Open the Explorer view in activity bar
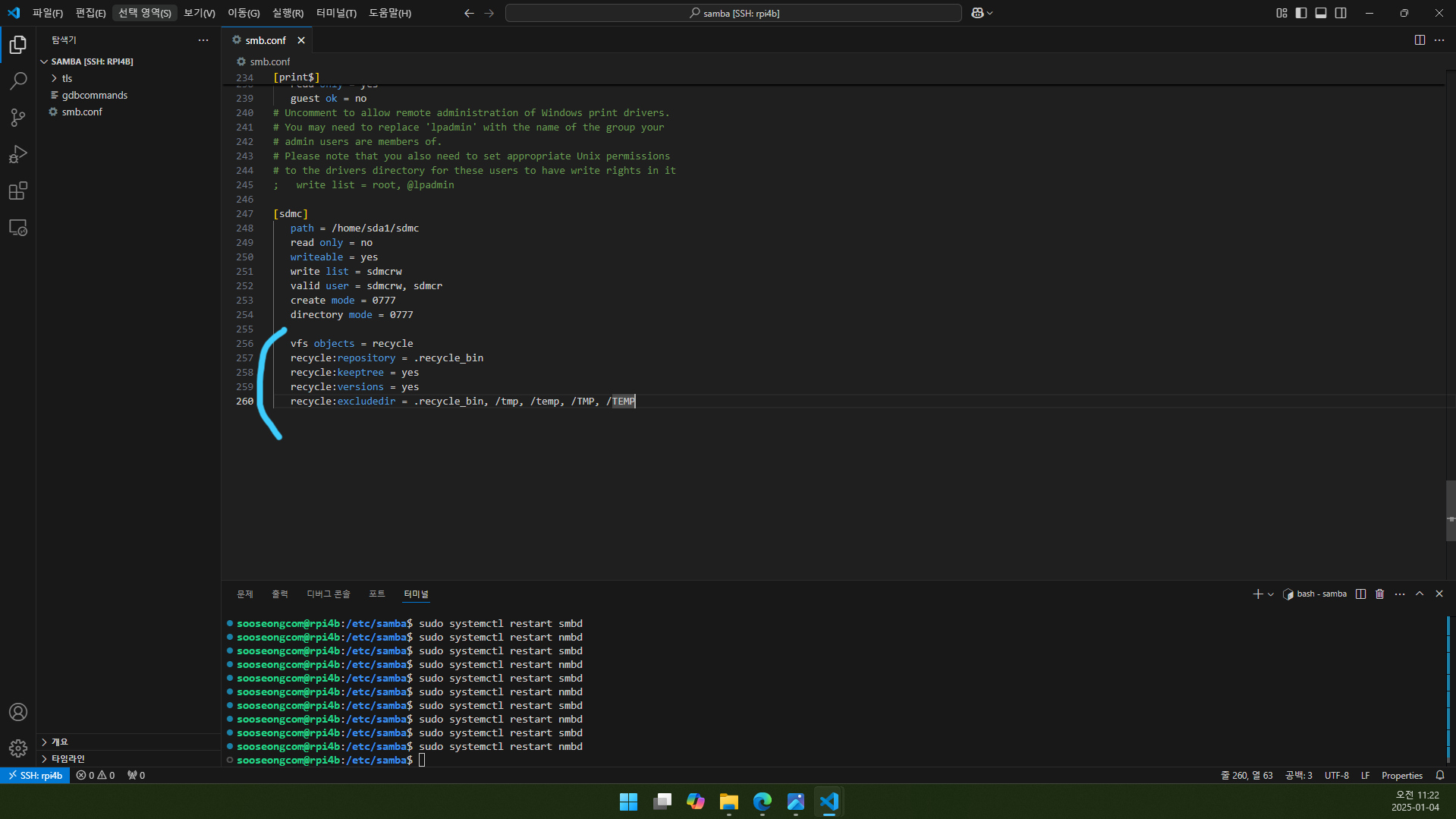This screenshot has width=1456, height=819. point(18,45)
